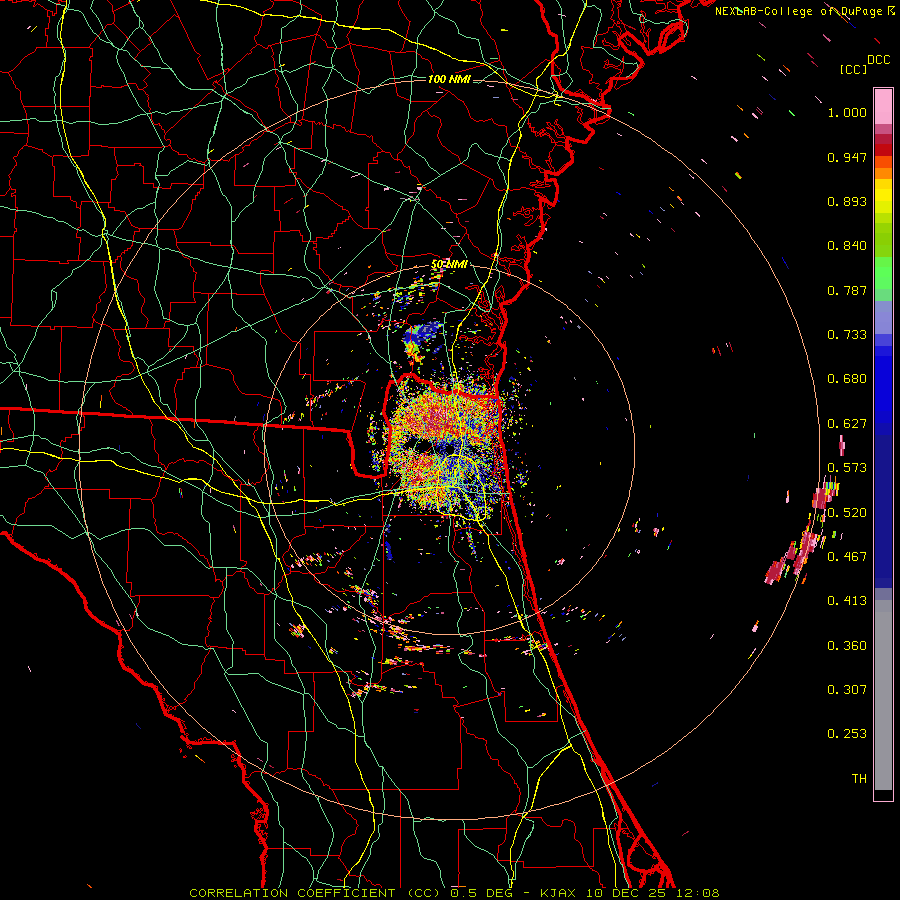Select the 1.000 legend value
The width and height of the screenshot is (900, 900).
[847, 112]
